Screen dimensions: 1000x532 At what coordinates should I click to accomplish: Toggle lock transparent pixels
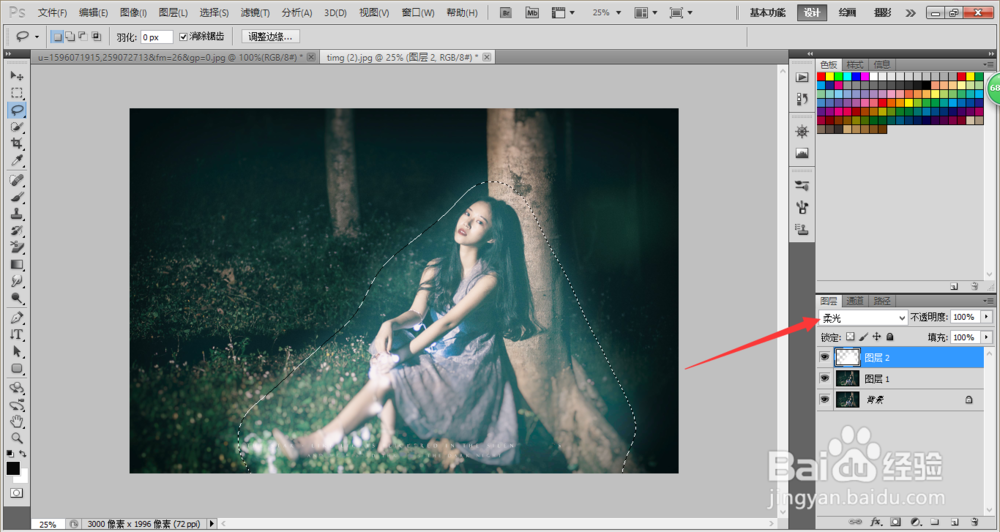(850, 337)
